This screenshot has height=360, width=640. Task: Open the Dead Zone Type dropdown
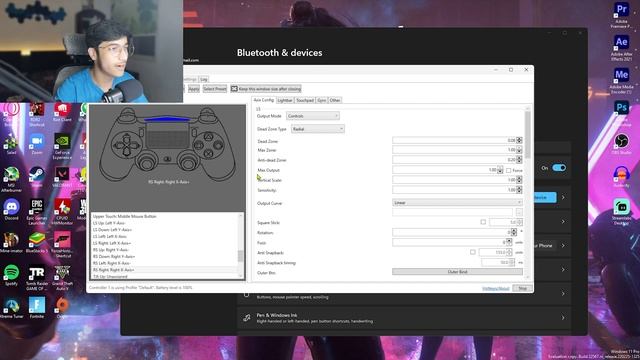click(x=318, y=129)
